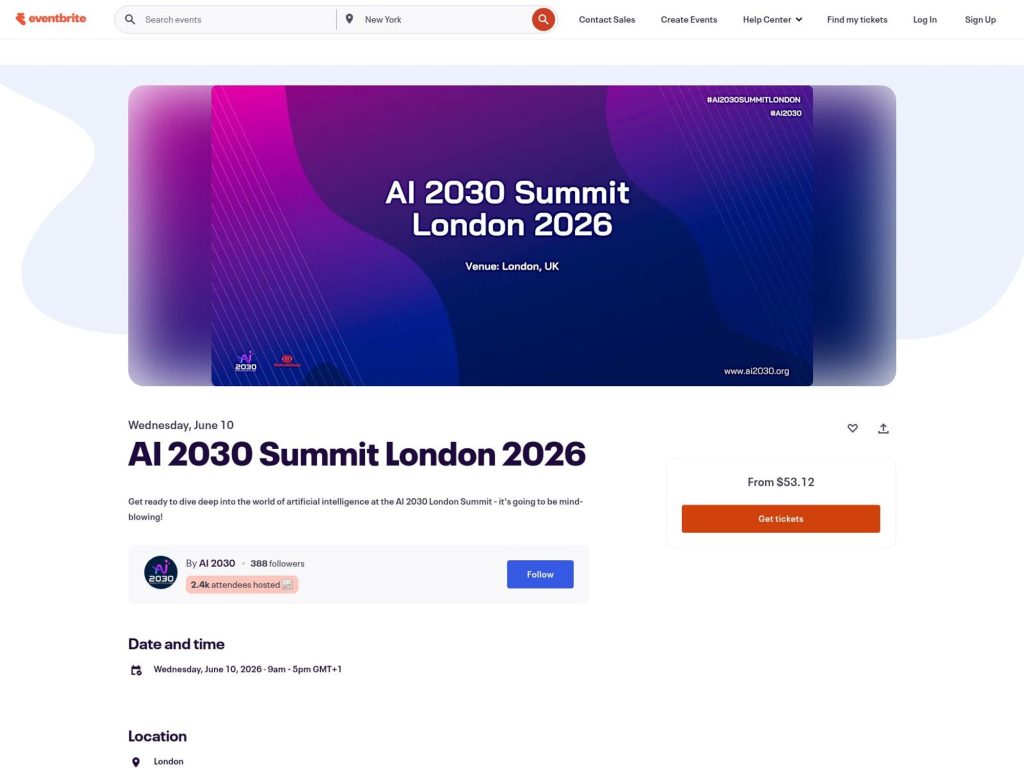The image size is (1024, 768).
Task: Click the share icon for the event
Action: pyautogui.click(x=883, y=428)
